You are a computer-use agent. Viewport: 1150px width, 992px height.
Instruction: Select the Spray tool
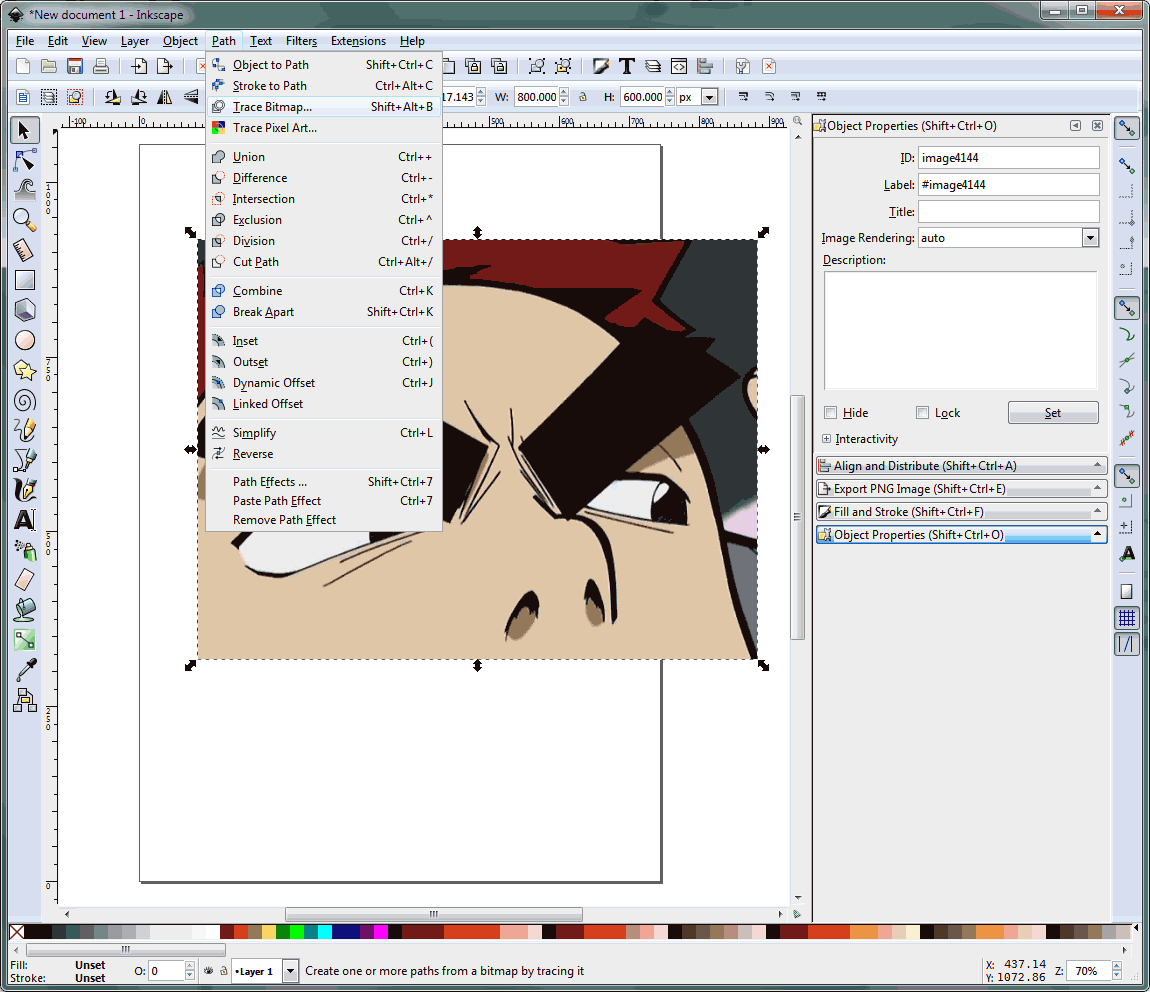[24, 550]
